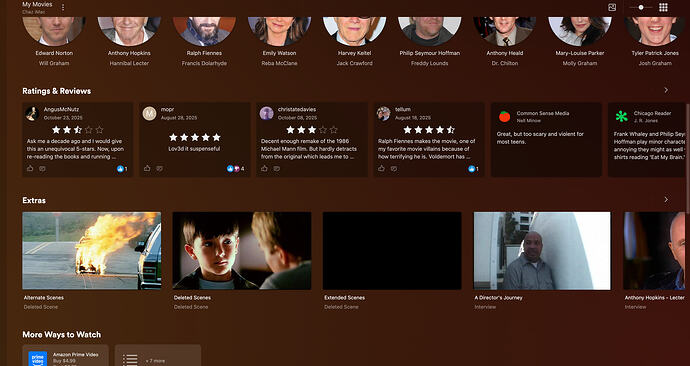The height and width of the screenshot is (366, 690).
Task: Like mopr's review with thumbs up
Action: [x=147, y=168]
